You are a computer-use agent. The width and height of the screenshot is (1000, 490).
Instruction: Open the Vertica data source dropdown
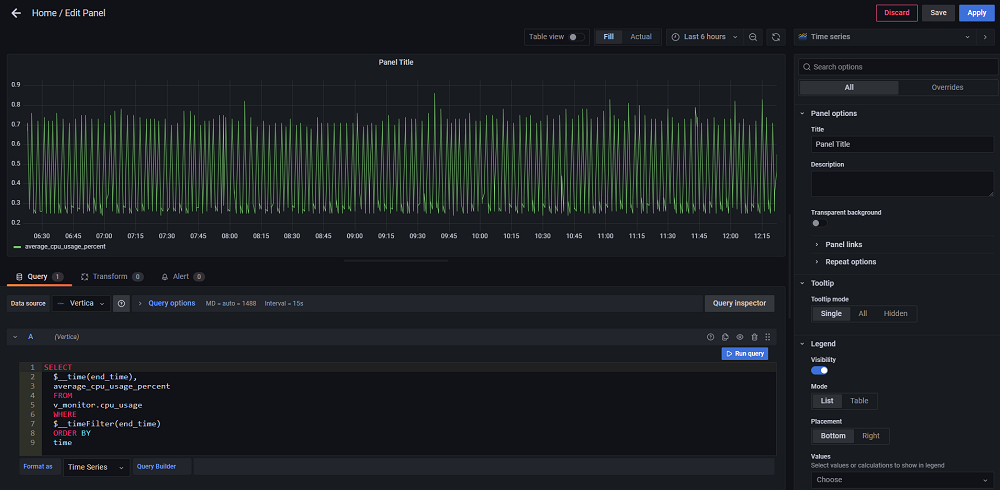[81, 304]
